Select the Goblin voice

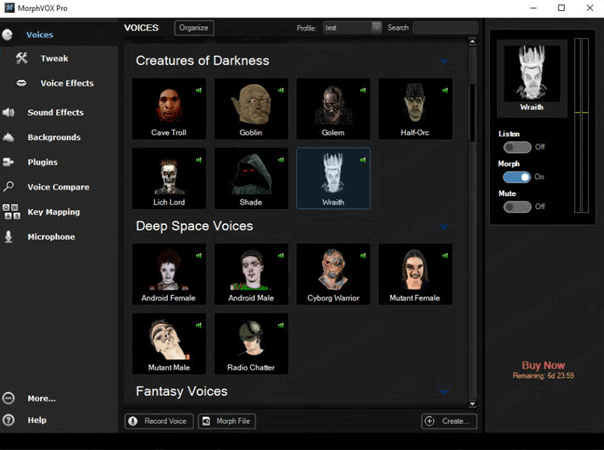click(251, 109)
